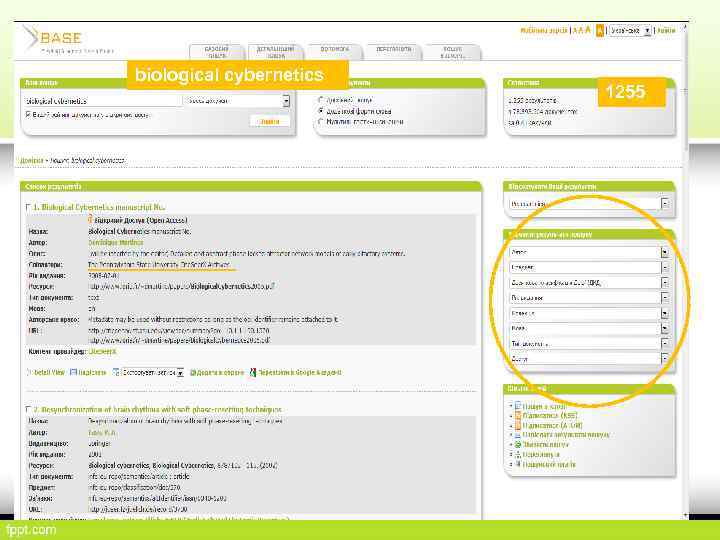720x540 pixels.
Task: Open the fourth navigation tab (browsing)
Action: point(394,52)
